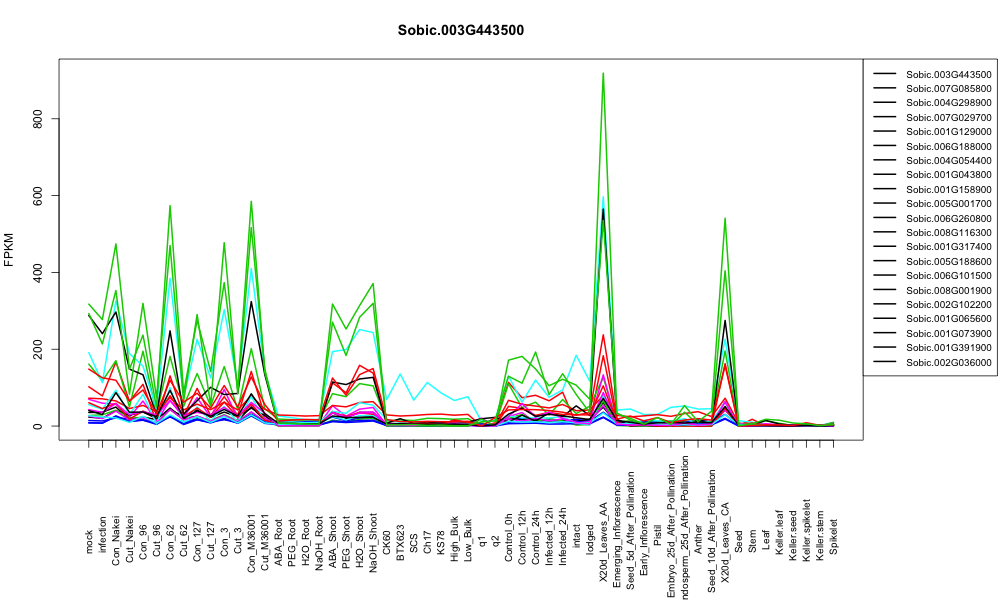Click the 400 y-axis tick label

point(38,272)
